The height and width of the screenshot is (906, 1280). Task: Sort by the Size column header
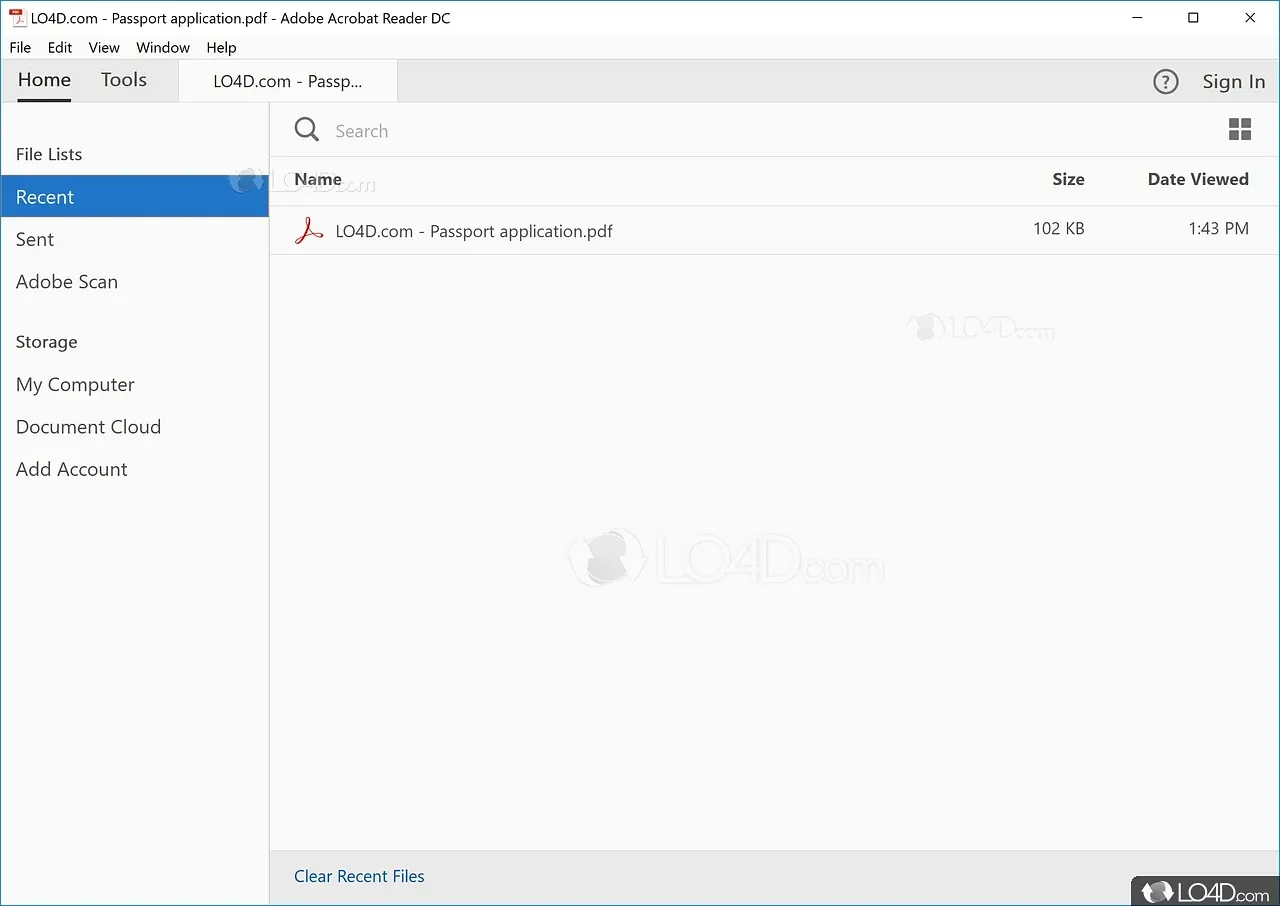coord(1068,179)
